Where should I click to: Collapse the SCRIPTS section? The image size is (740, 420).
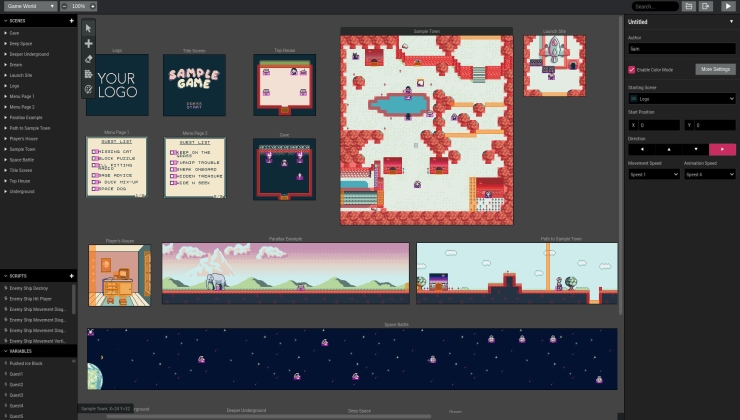coord(6,276)
